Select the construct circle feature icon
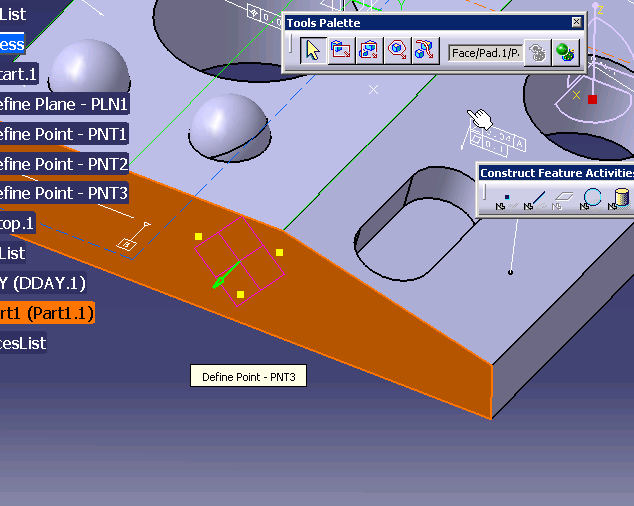Viewport: 634px width, 506px height. click(592, 198)
